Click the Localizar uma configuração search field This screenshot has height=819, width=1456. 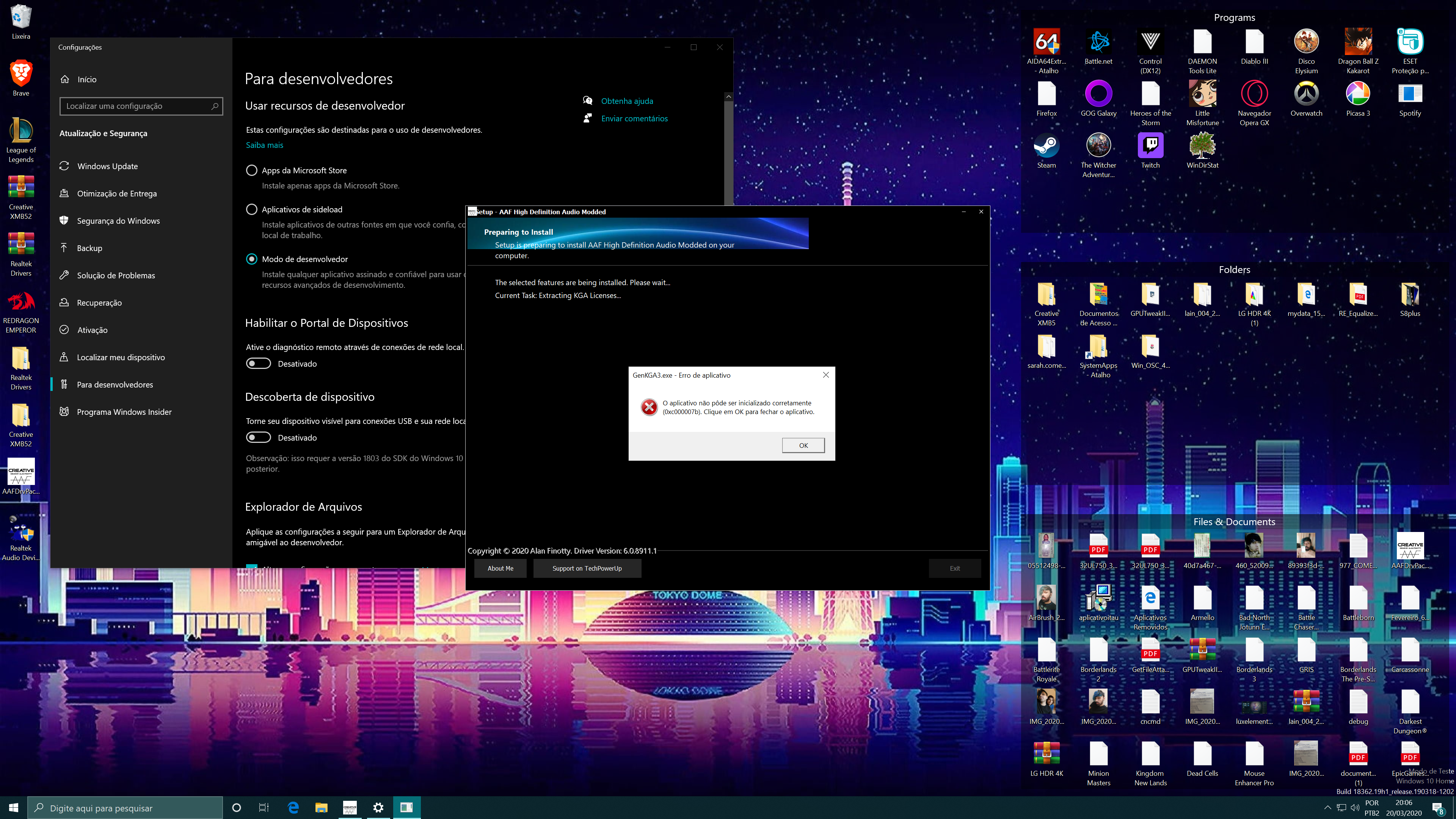coord(141,106)
